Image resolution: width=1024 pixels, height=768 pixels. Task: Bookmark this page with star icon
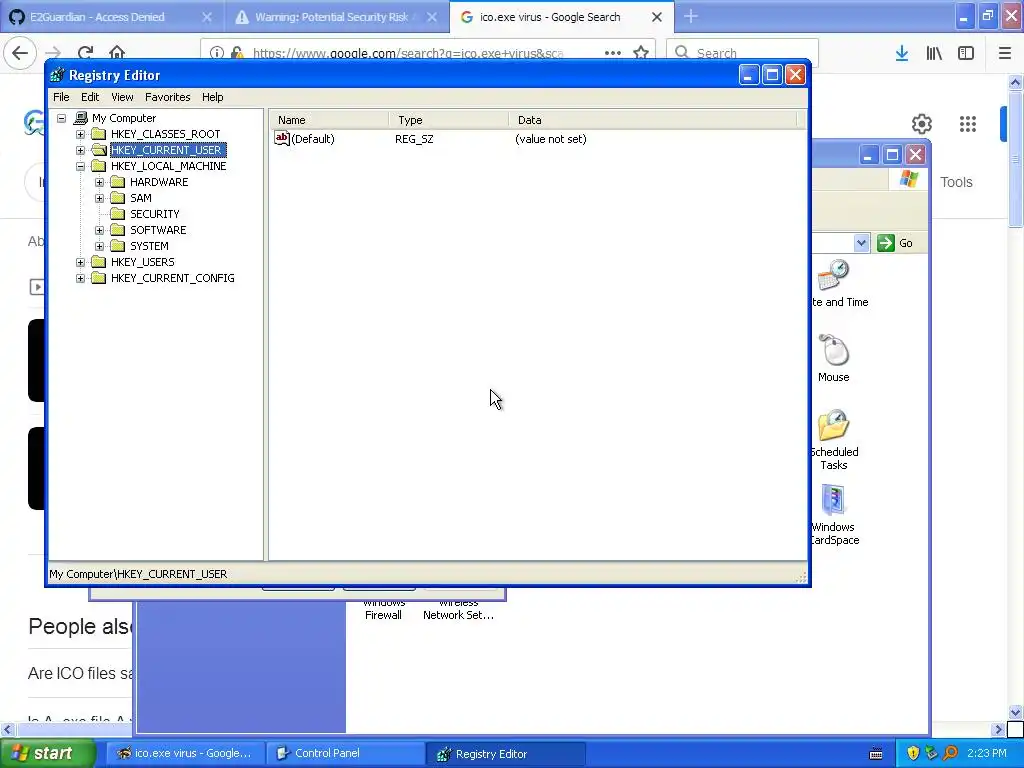tap(641, 53)
